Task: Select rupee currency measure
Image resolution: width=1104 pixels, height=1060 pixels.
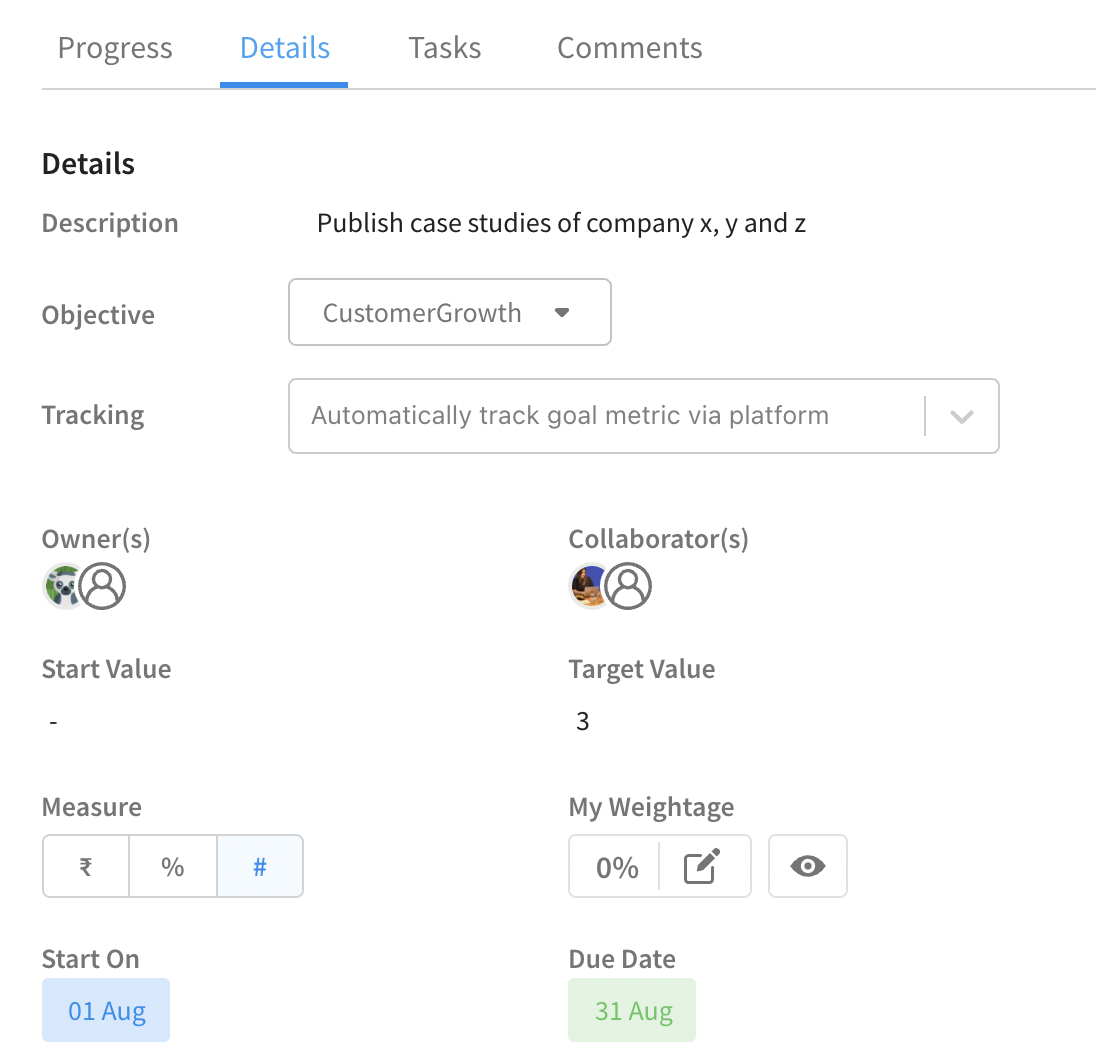Action: [x=86, y=866]
